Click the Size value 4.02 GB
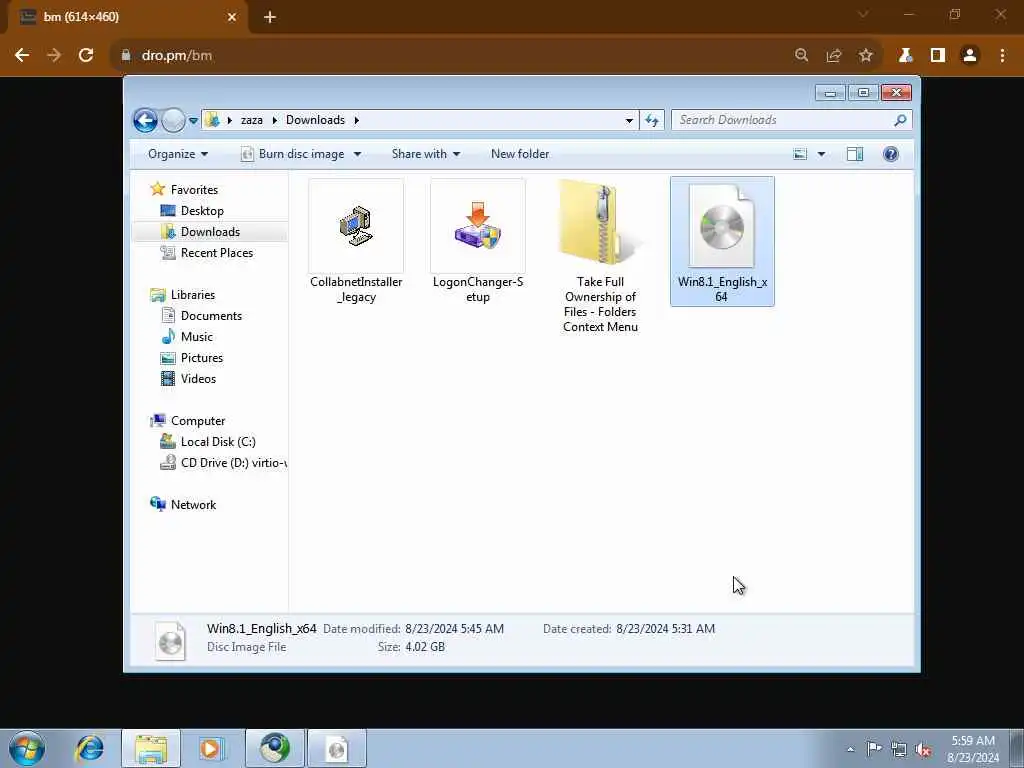The height and width of the screenshot is (768, 1024). point(425,647)
